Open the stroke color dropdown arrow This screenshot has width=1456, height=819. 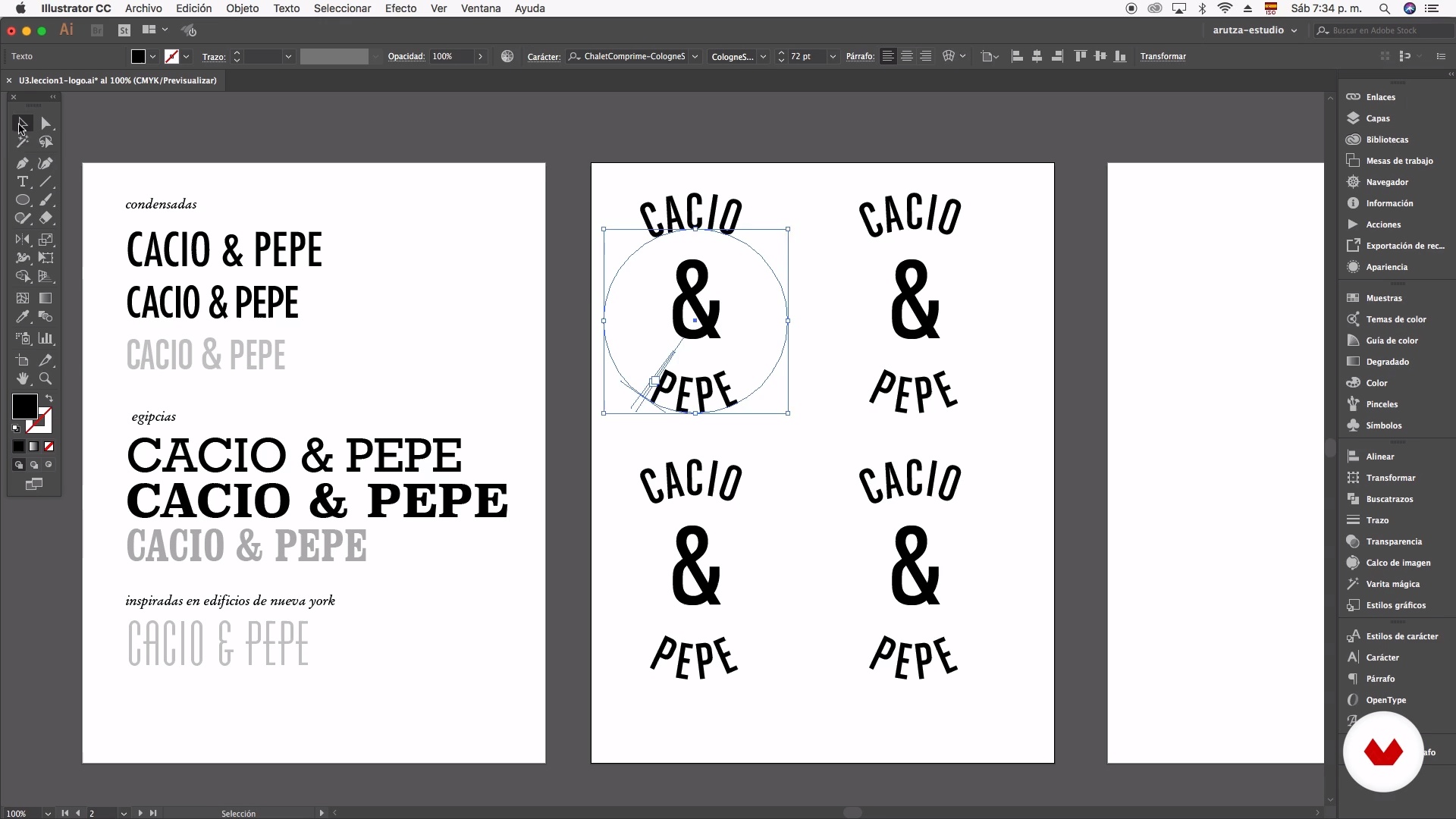(x=187, y=57)
